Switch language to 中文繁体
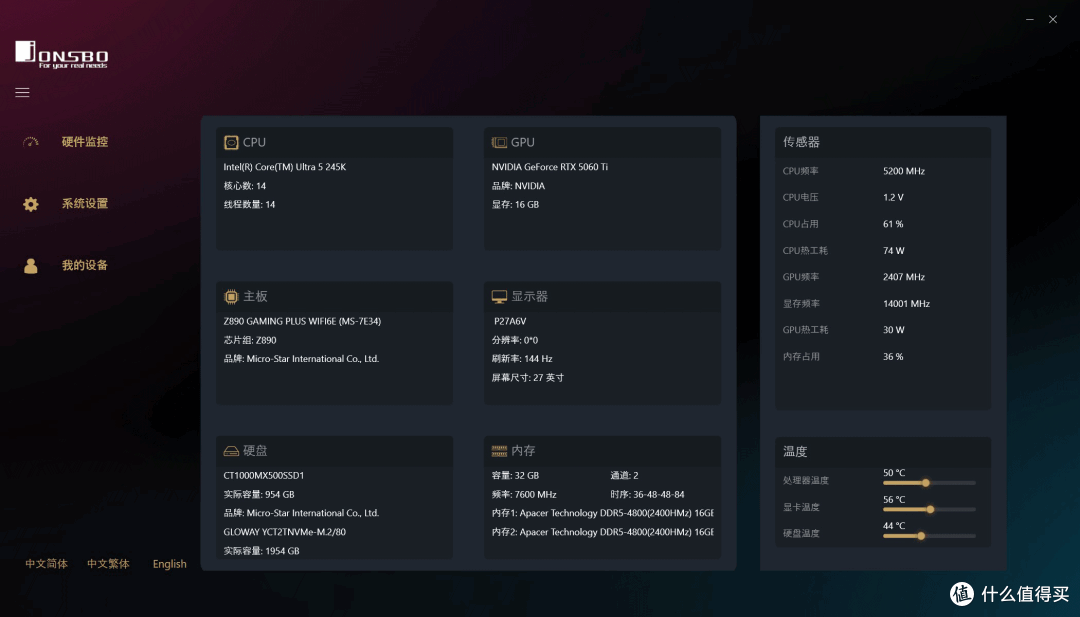Screen dimensions: 1080x617 pos(108,564)
